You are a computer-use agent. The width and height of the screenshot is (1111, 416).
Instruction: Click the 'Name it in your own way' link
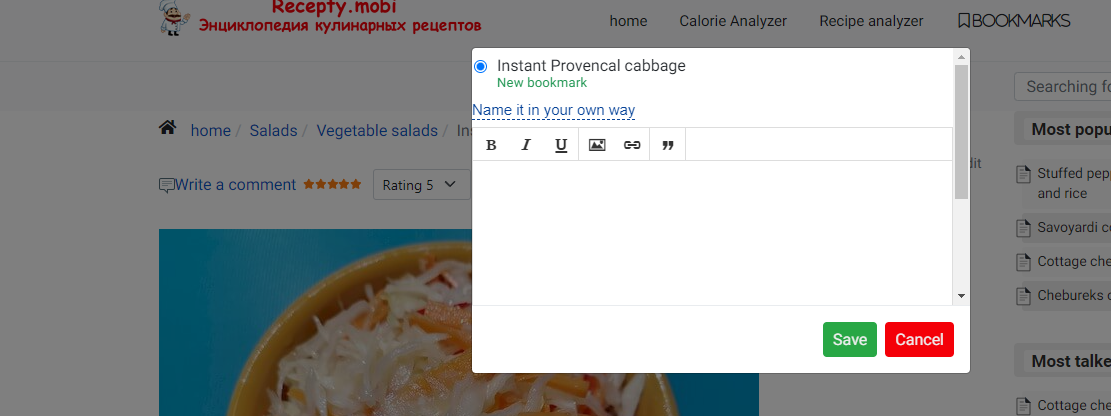click(x=553, y=110)
